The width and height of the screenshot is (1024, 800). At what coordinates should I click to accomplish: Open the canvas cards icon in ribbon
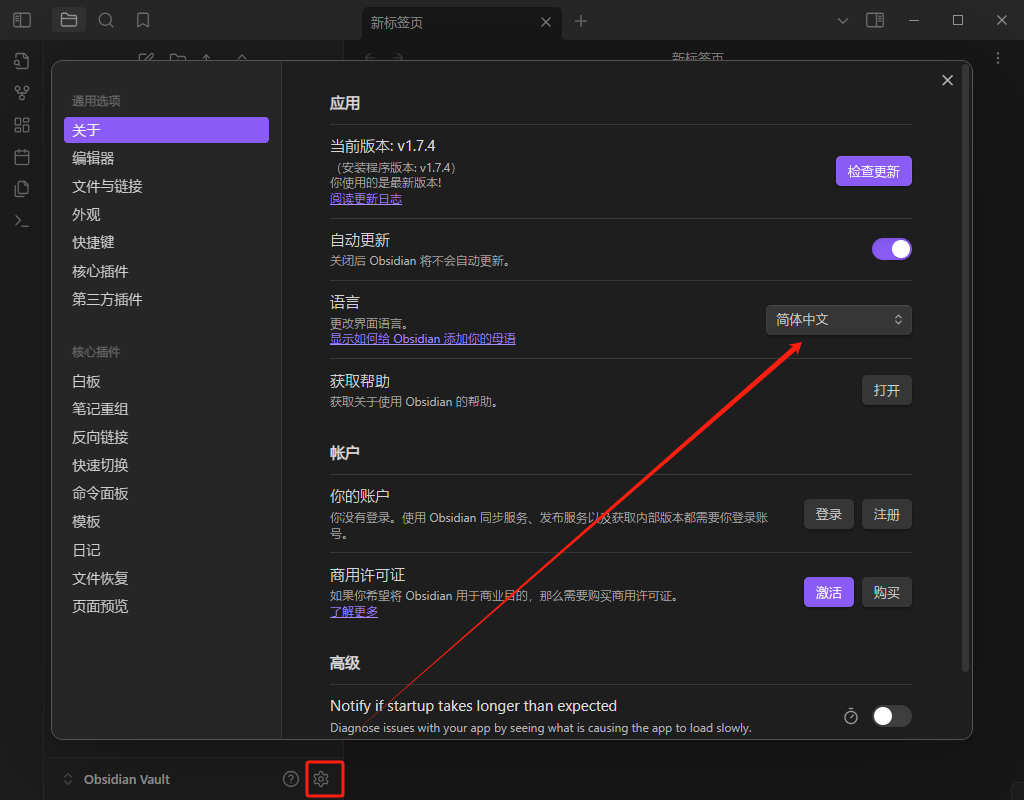point(21,124)
